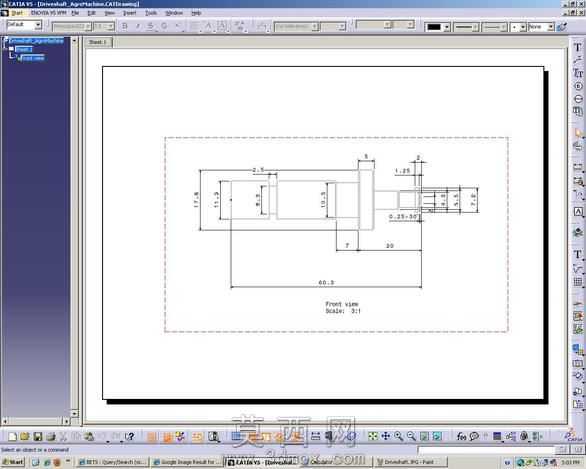The height and width of the screenshot is (469, 586).
Task: Open the Tools menu
Action: point(151,13)
